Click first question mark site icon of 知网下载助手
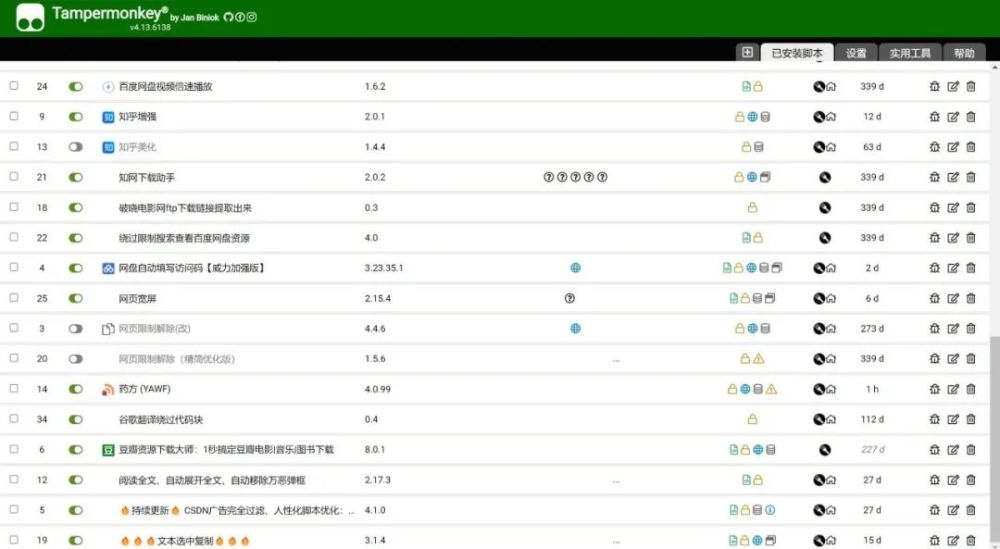The width and height of the screenshot is (1000, 549). [548, 177]
